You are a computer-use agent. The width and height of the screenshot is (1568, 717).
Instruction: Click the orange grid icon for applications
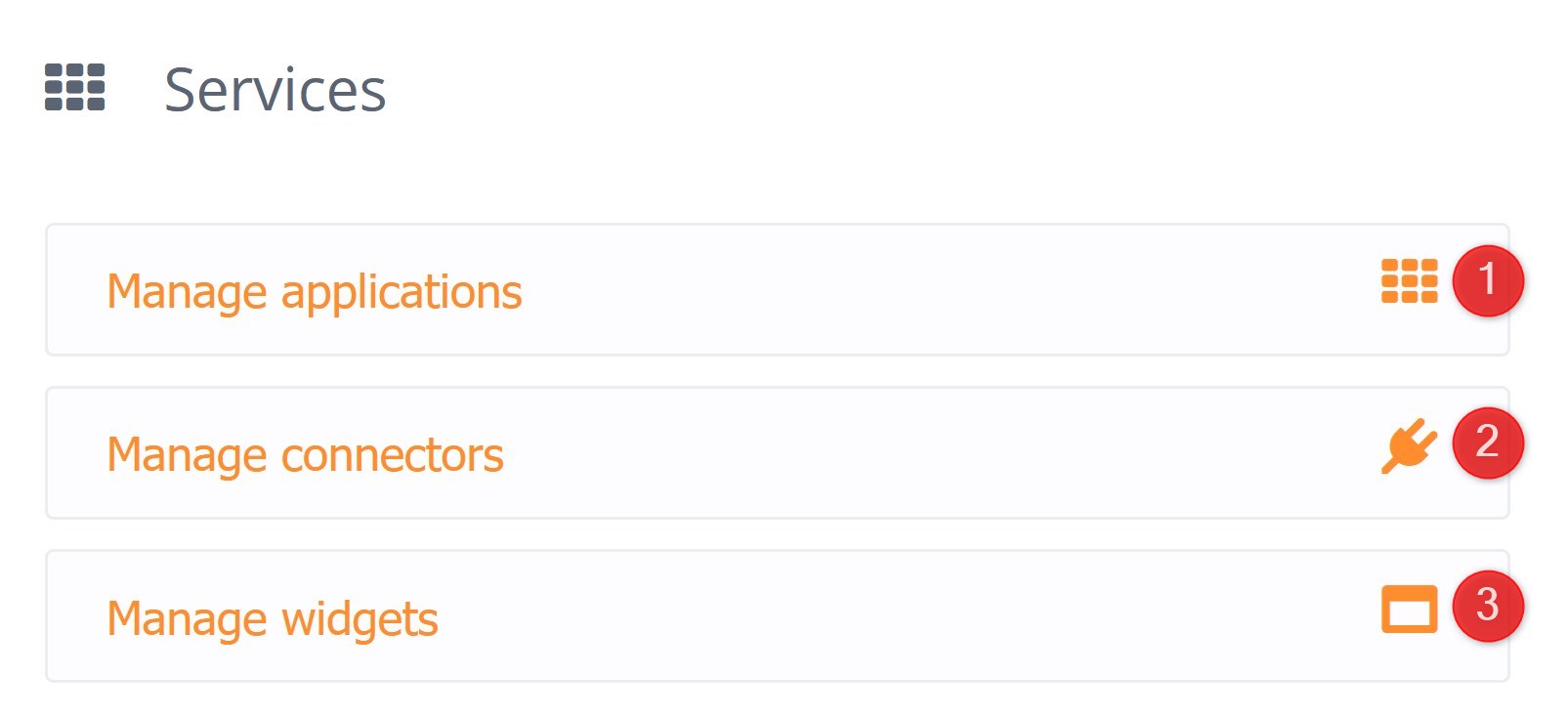coord(1409,281)
